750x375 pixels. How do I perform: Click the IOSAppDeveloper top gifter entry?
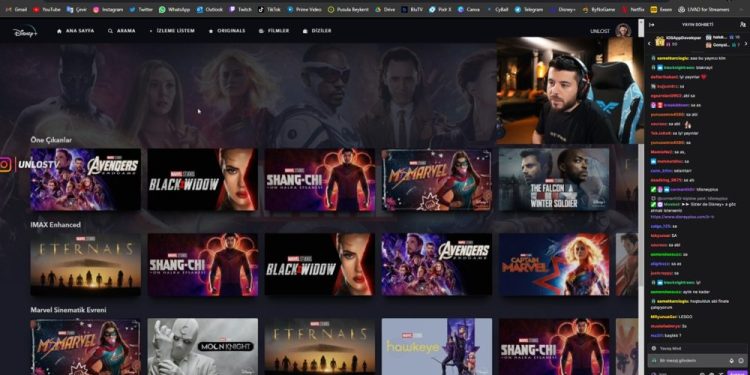678,41
